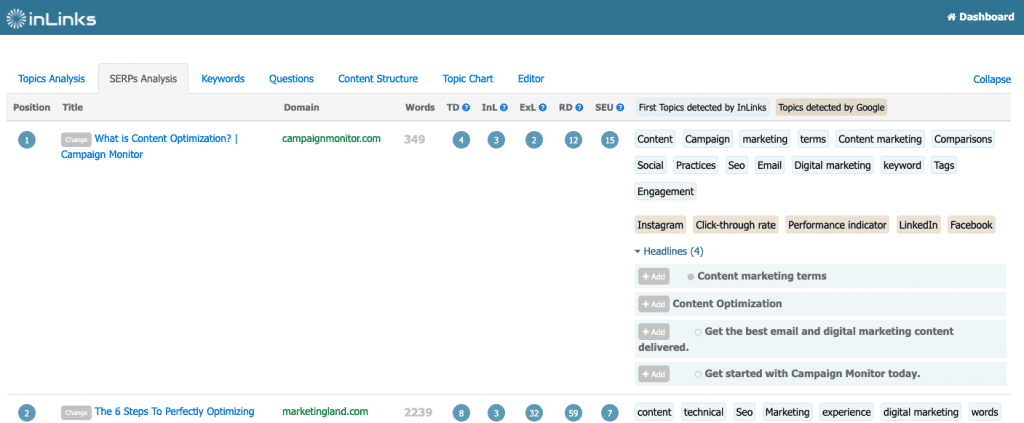Click the Email topic tag
The width and height of the screenshot is (1024, 423).
(x=769, y=166)
